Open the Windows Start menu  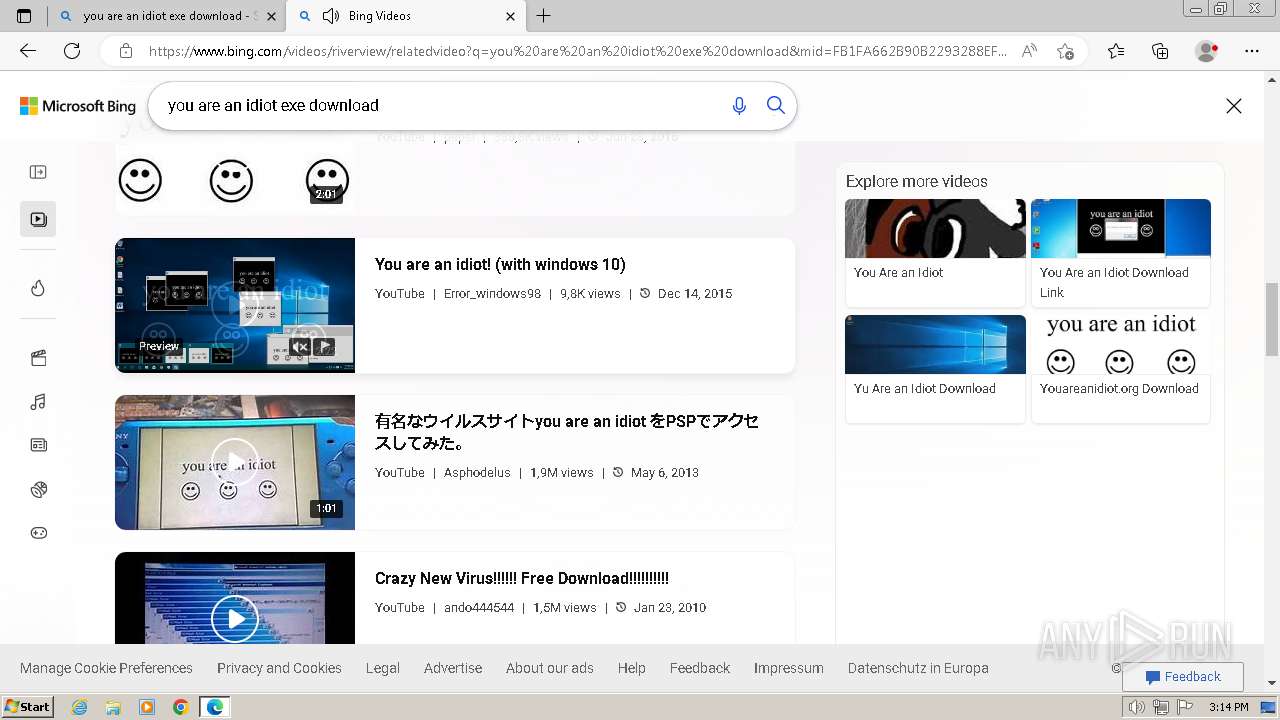click(x=28, y=707)
